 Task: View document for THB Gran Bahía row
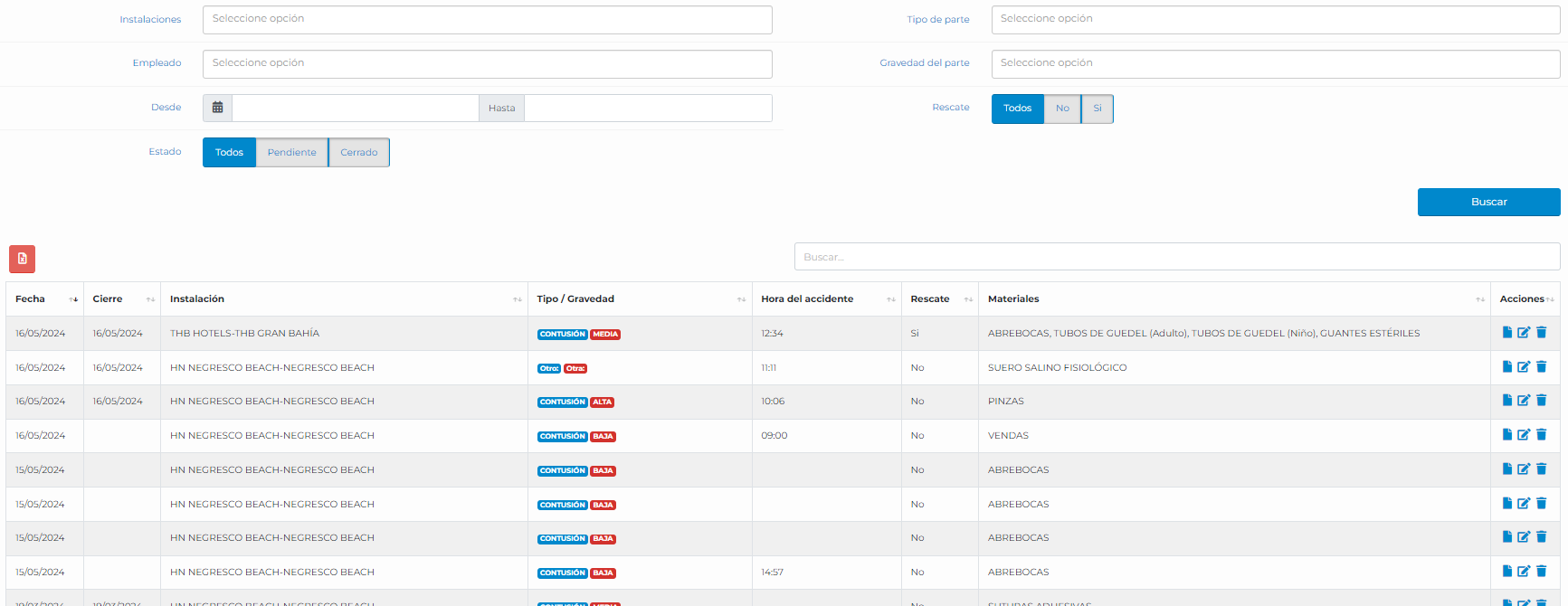(1506, 333)
